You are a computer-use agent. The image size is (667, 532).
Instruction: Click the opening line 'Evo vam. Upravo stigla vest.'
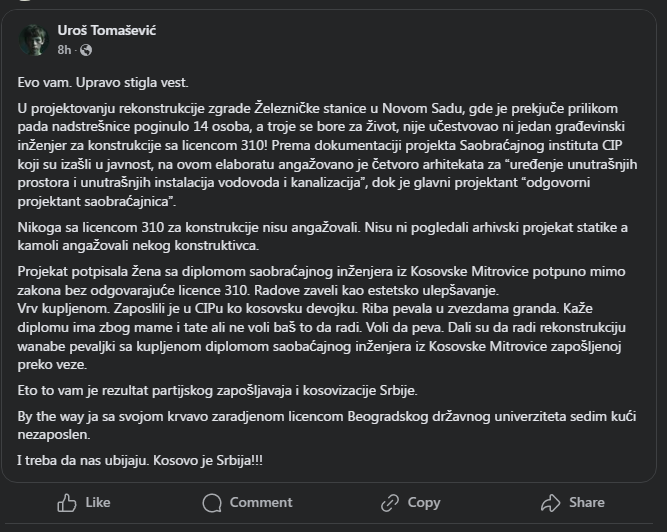(x=102, y=81)
